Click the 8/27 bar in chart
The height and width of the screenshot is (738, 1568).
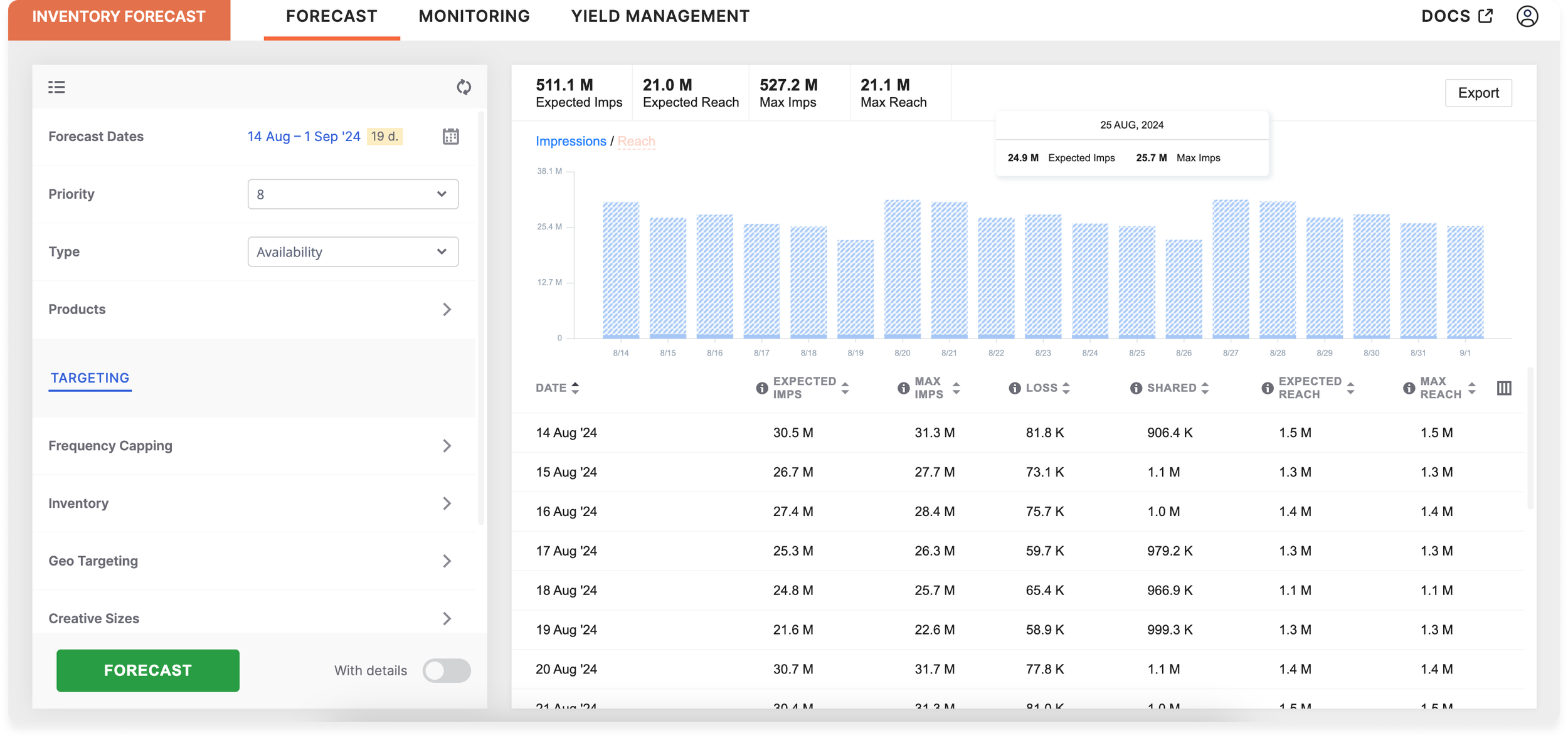click(1231, 269)
